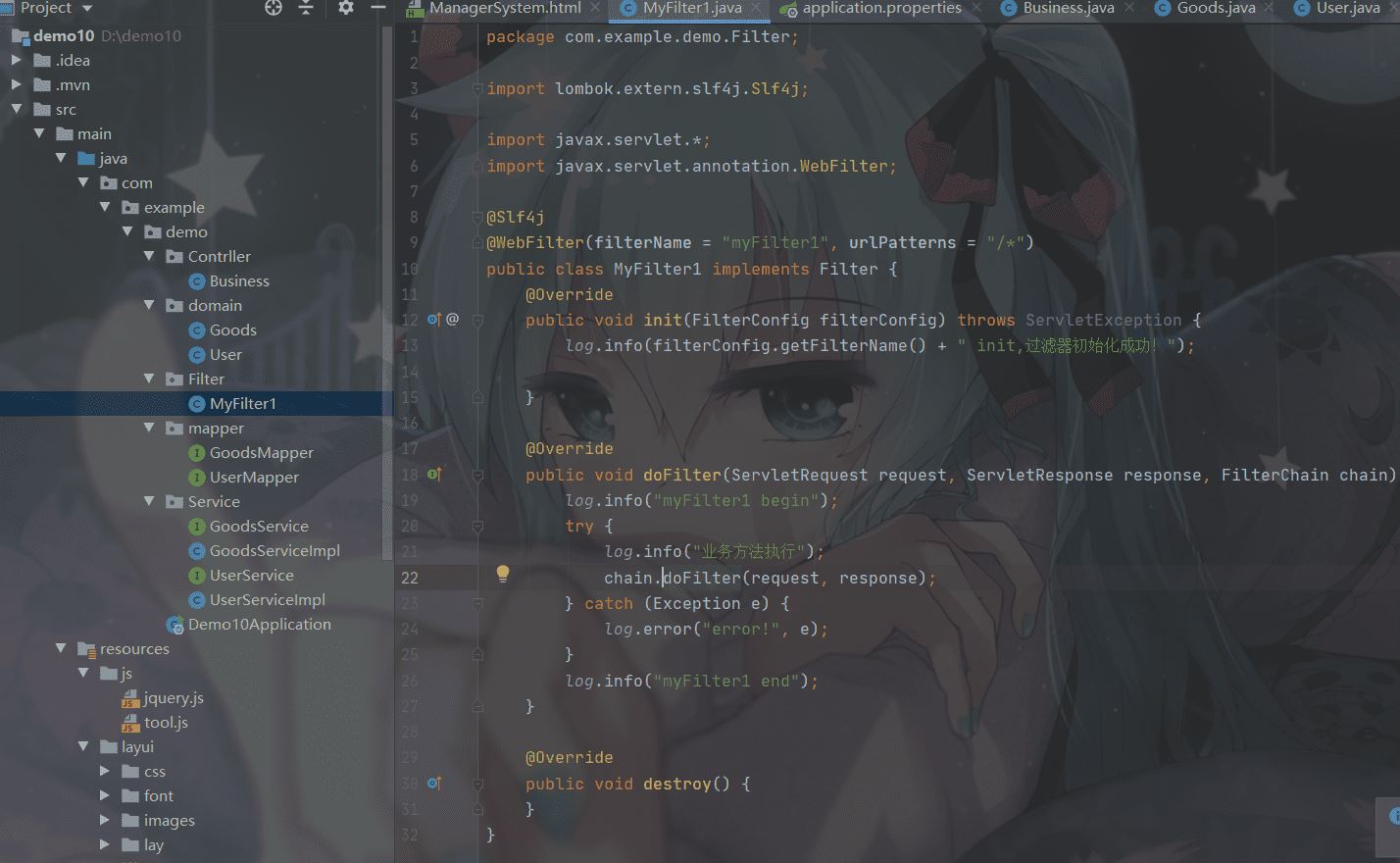Collapse the layui folder arrow
Image resolution: width=1400 pixels, height=863 pixels.
[x=83, y=746]
